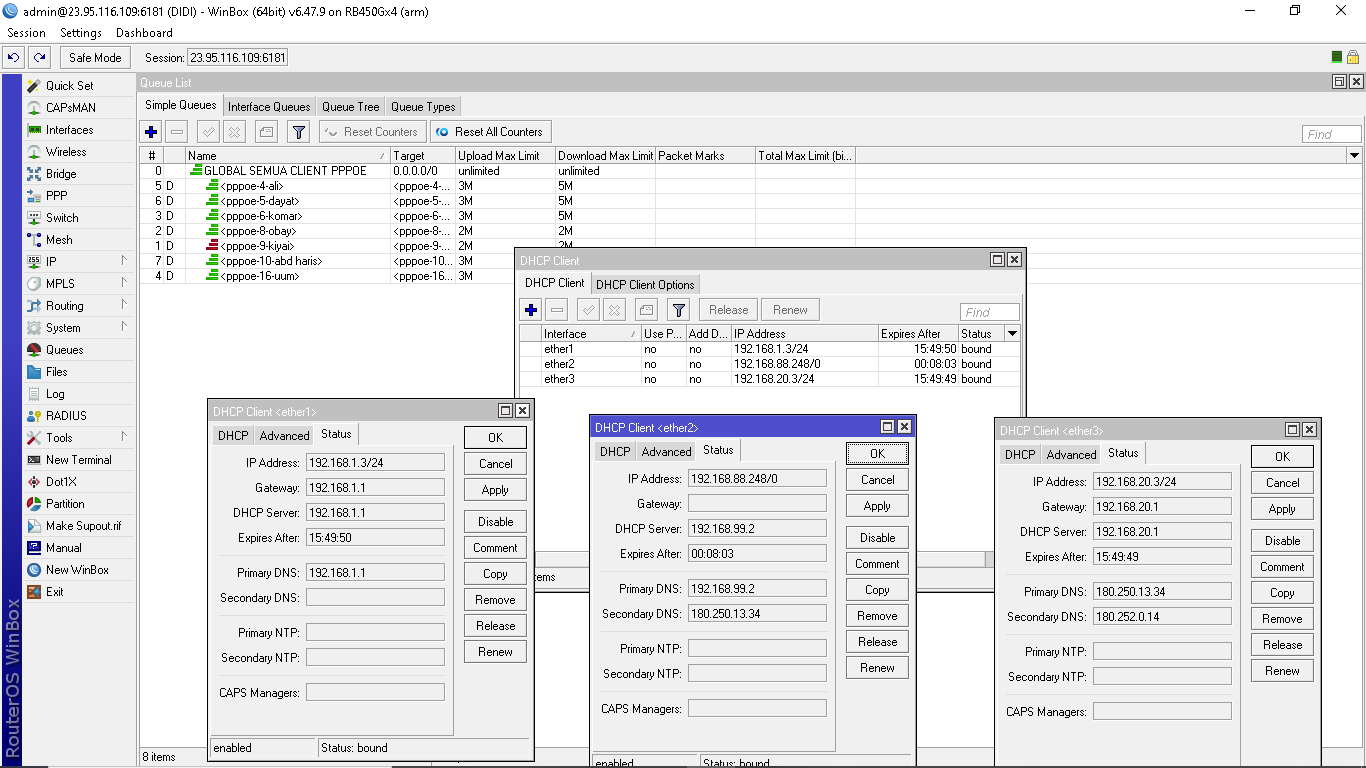1366x768 pixels.
Task: Open the DHCP Client filter funnel
Action: [679, 310]
